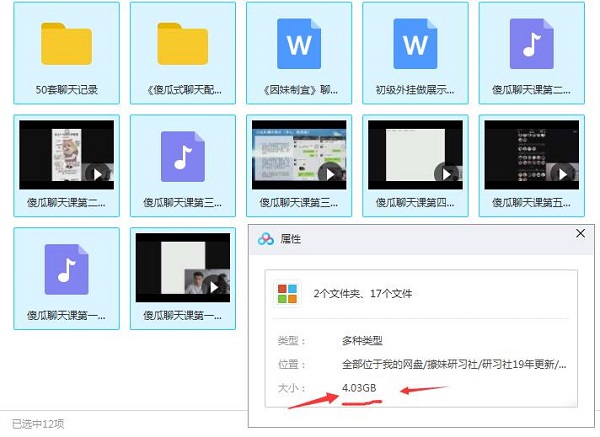Screen dimensions: 600x437
Task: Select the 50套聊天记录 folder icon
Action: (66, 44)
